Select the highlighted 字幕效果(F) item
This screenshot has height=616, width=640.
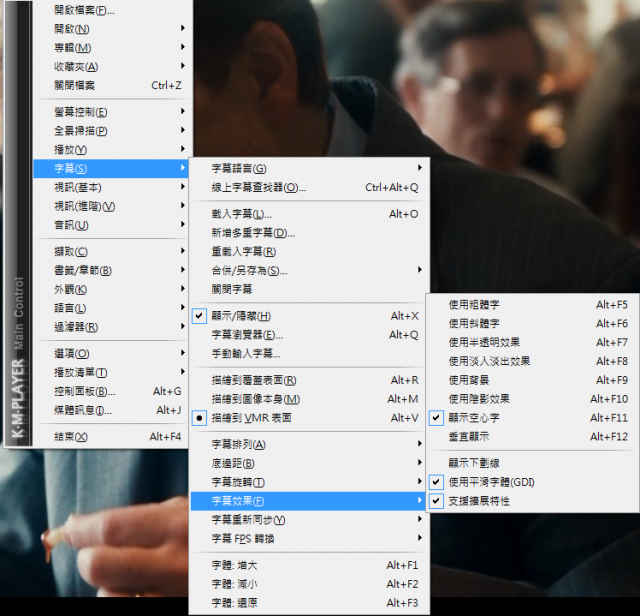309,501
